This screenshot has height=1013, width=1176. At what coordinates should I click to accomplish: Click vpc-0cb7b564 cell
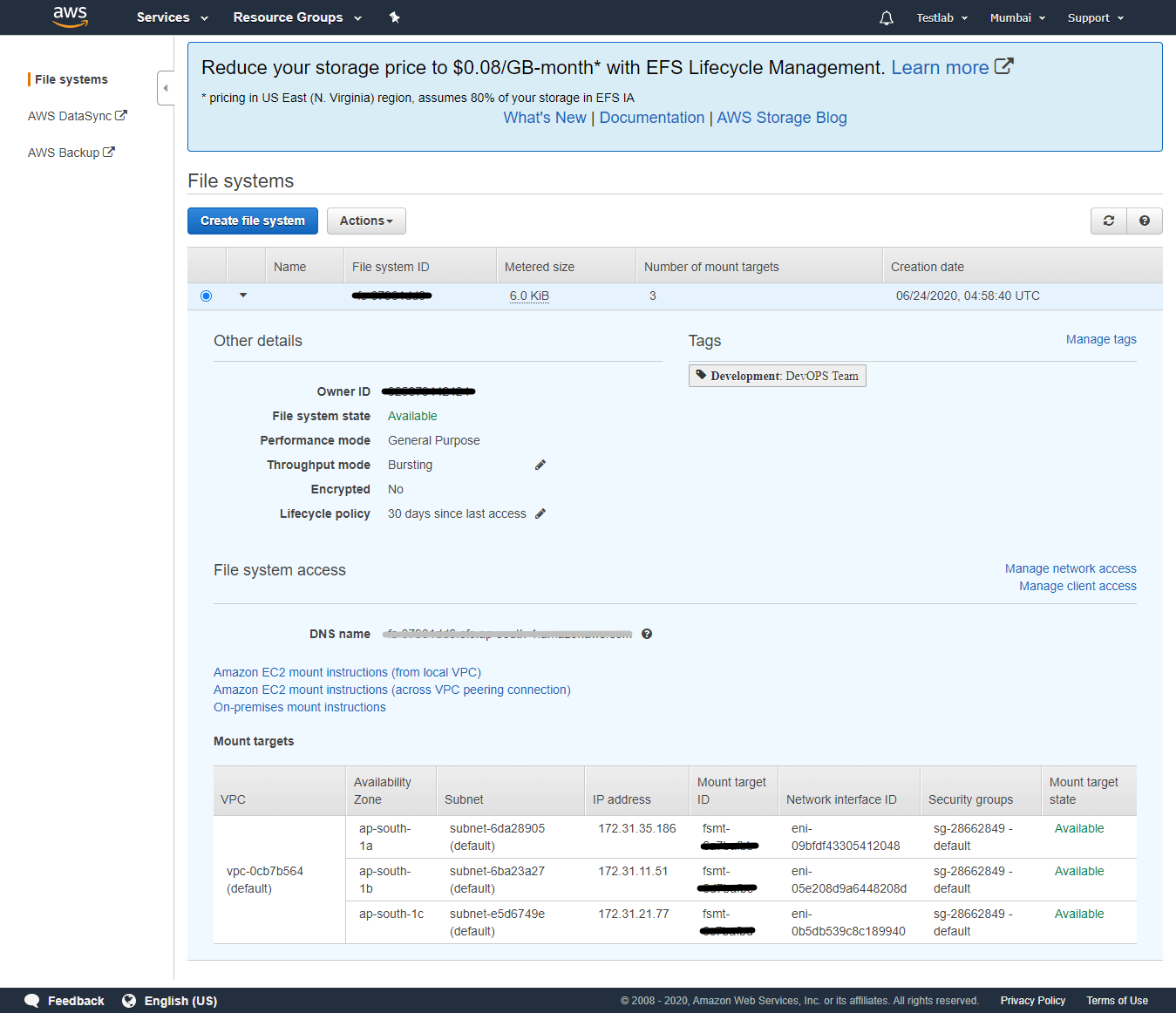pyautogui.click(x=265, y=880)
